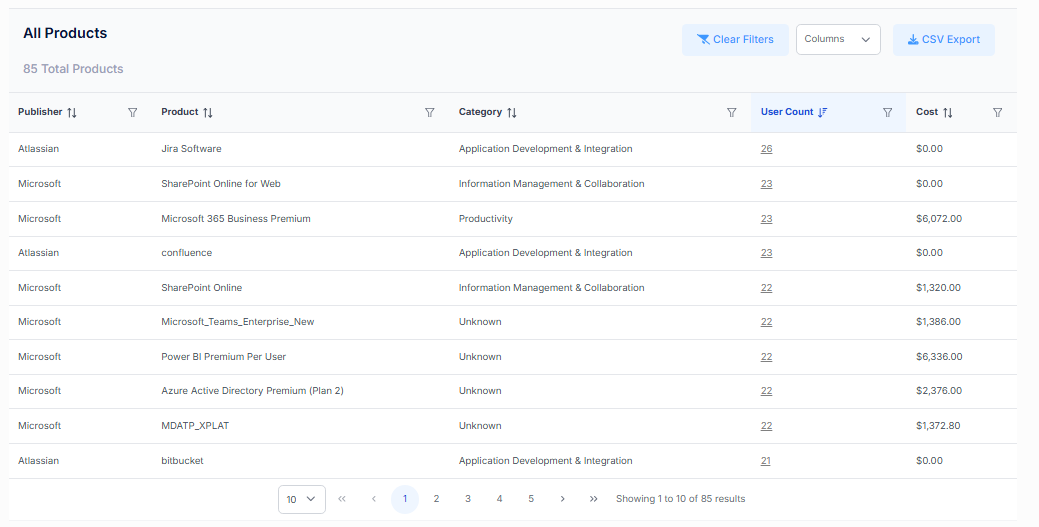
Task: Expand the Columns dropdown
Action: point(837,40)
